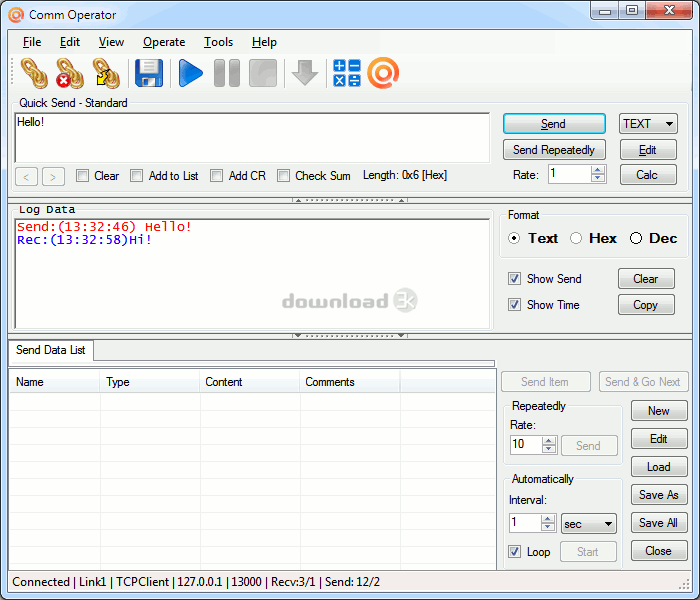Toggle the Check Sum checkbox
The width and height of the screenshot is (700, 600).
tap(284, 176)
